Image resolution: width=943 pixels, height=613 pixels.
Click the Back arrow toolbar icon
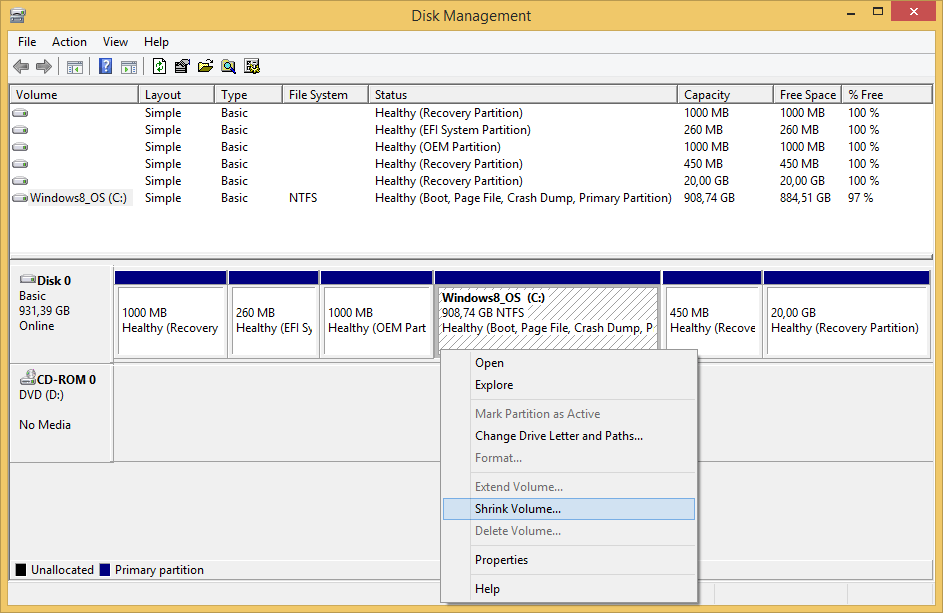(x=21, y=67)
